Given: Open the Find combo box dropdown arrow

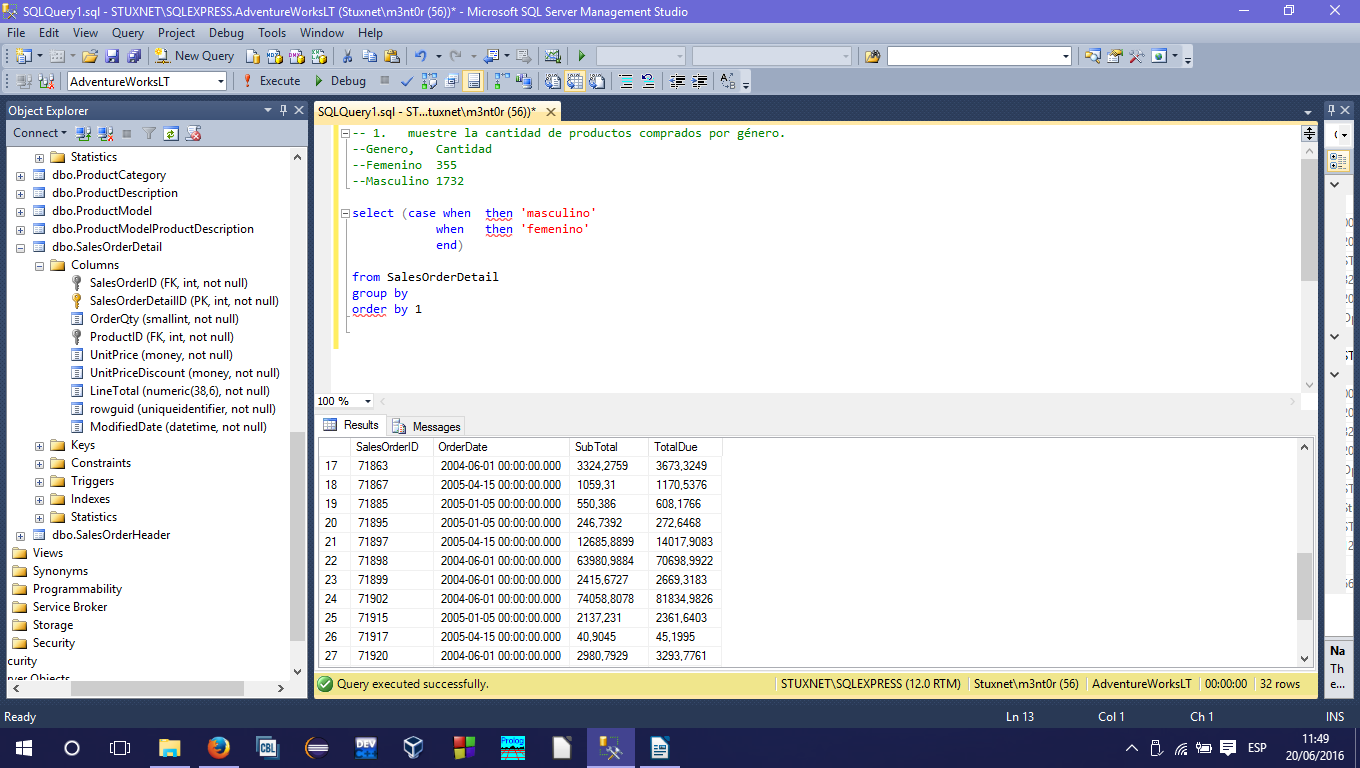Looking at the screenshot, I should pyautogui.click(x=1068, y=56).
